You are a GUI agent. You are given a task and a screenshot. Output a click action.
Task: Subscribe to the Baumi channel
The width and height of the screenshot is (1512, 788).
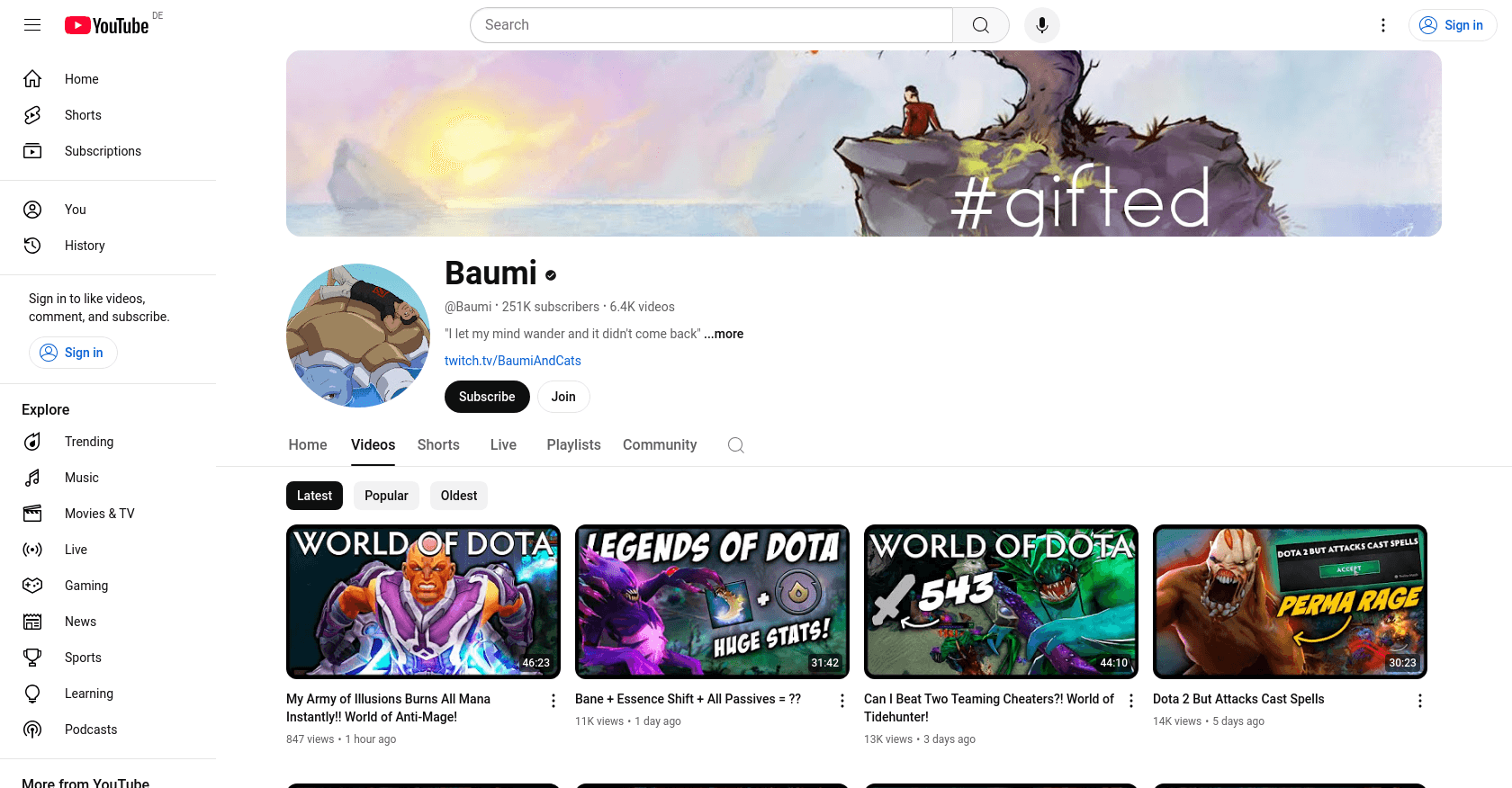pos(487,397)
